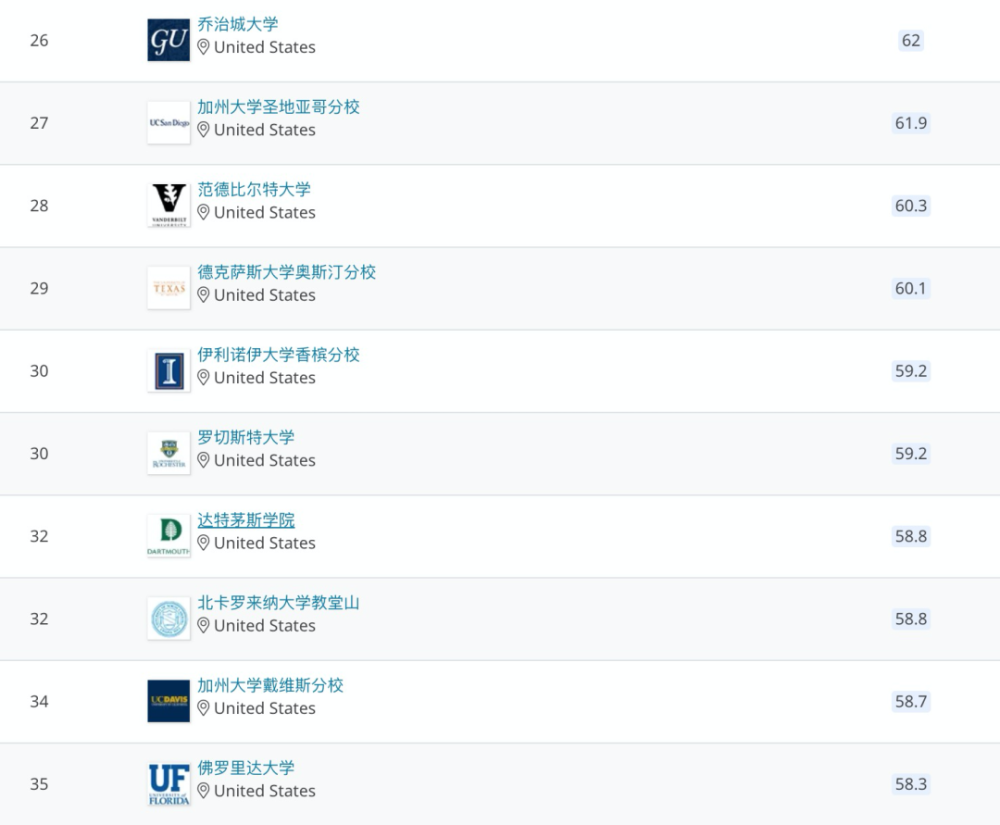The width and height of the screenshot is (1000, 825).
Task: Click the Illinois block I logo
Action: coord(168,370)
